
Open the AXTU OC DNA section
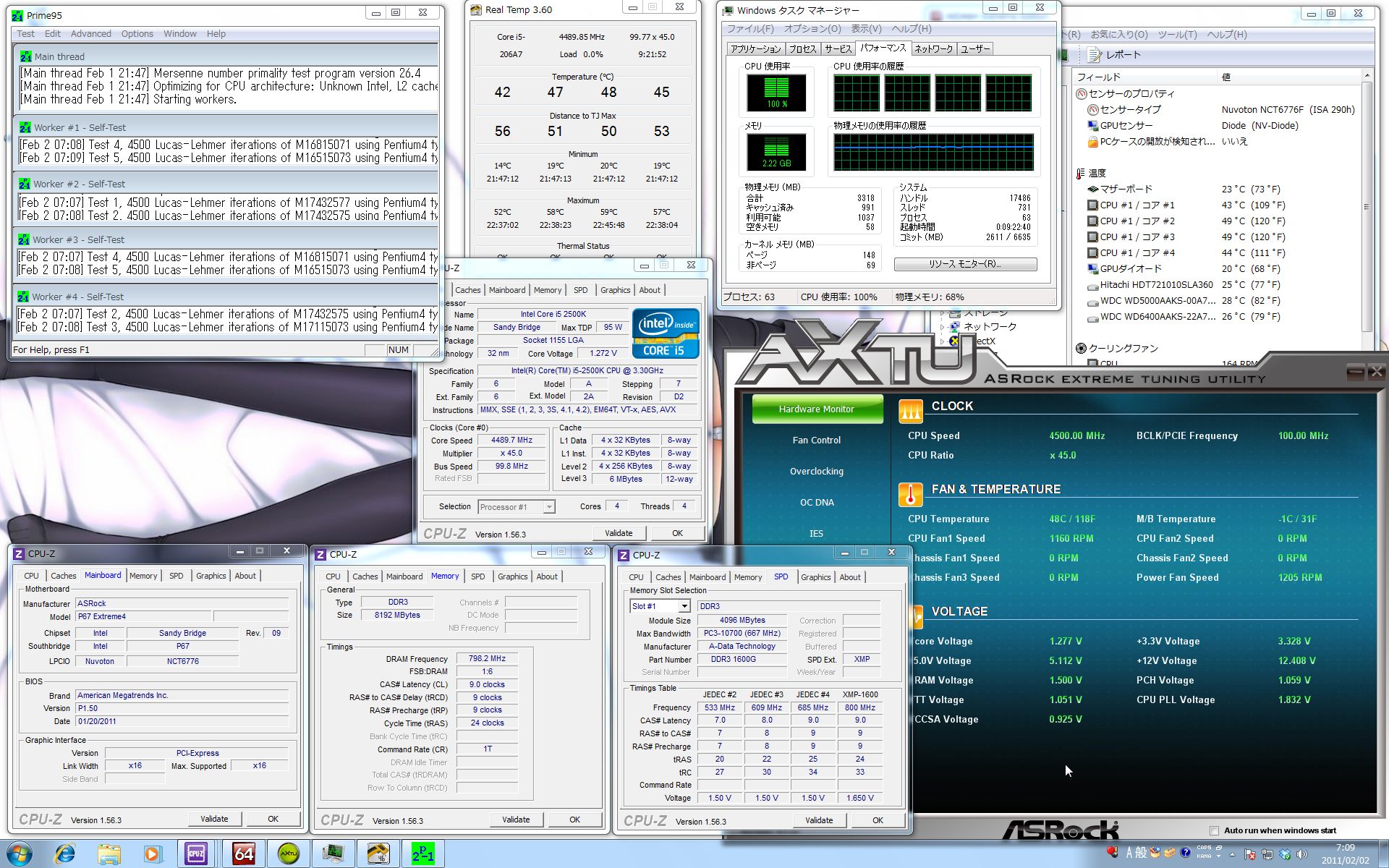[817, 502]
